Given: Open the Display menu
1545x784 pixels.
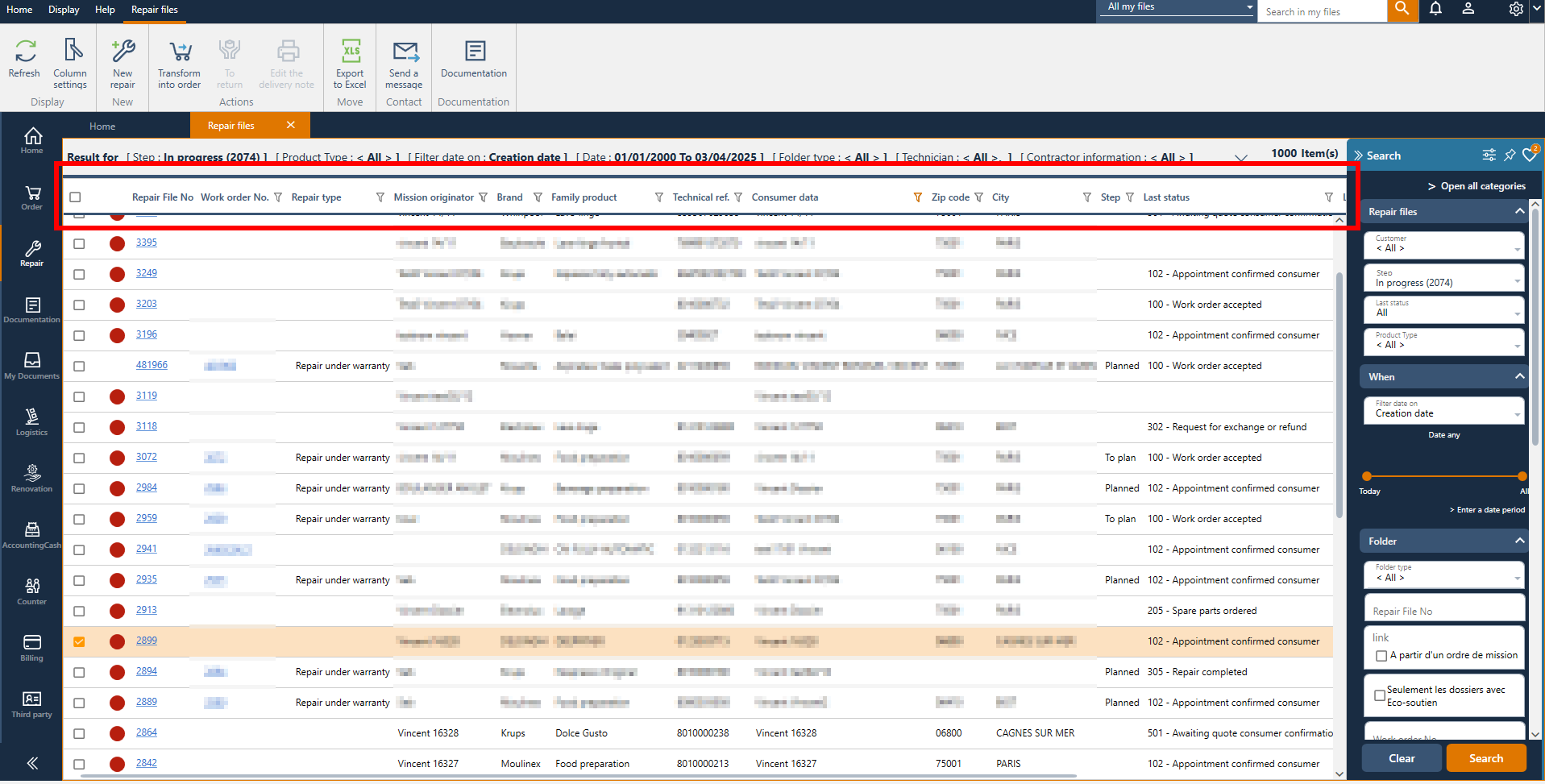Looking at the screenshot, I should [x=64, y=10].
